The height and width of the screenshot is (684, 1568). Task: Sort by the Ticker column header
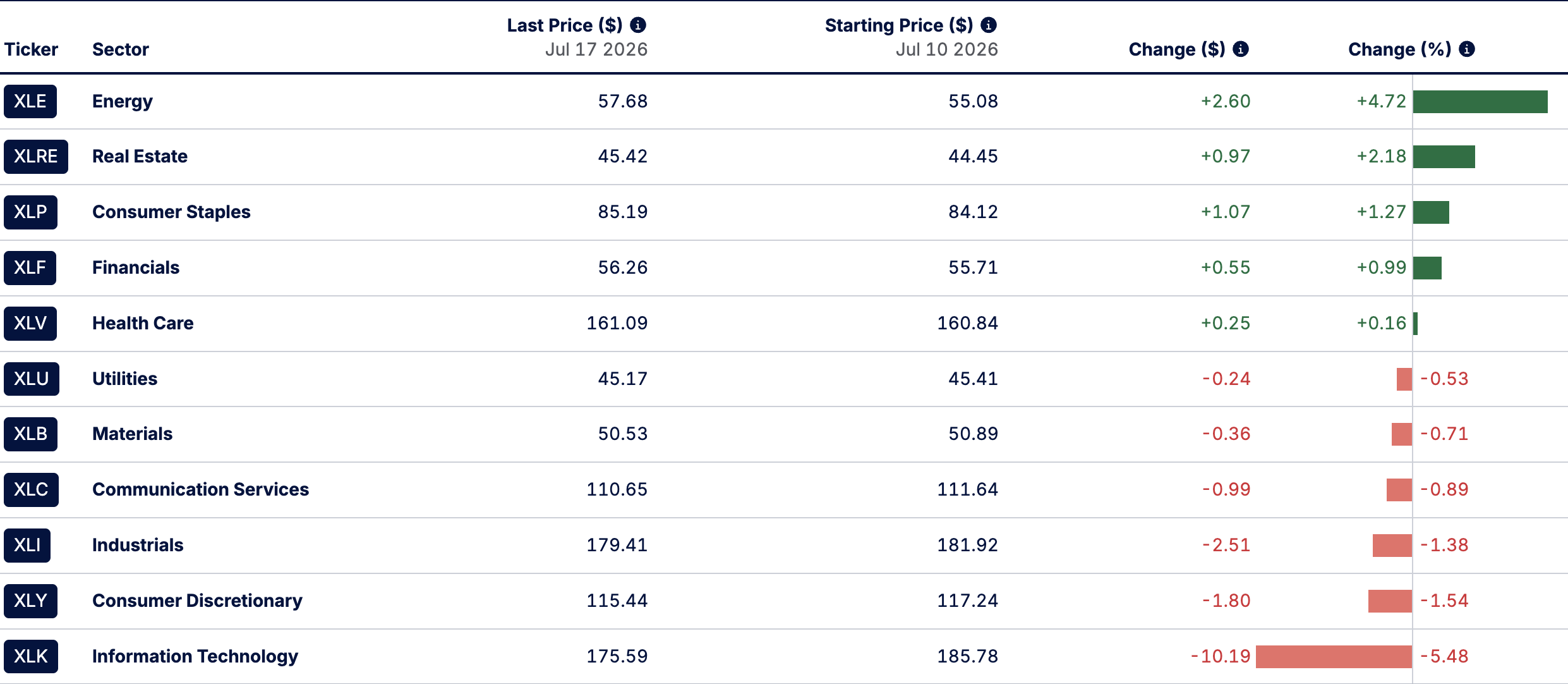[x=31, y=49]
